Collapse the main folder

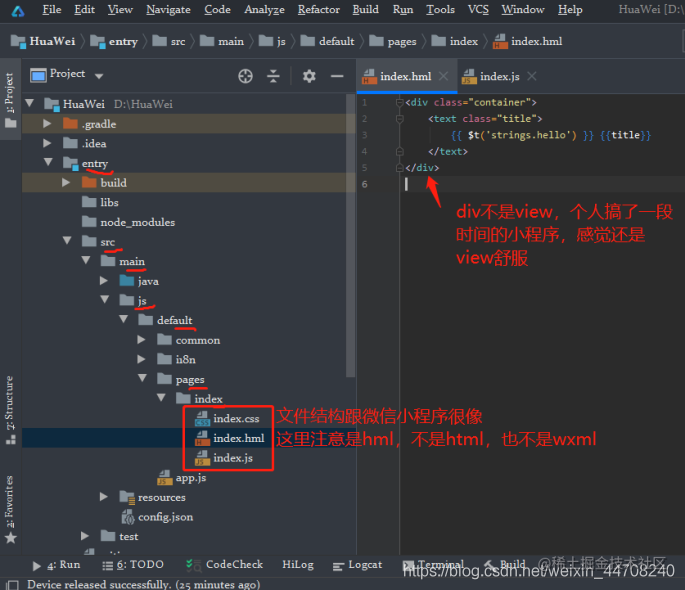(86, 260)
